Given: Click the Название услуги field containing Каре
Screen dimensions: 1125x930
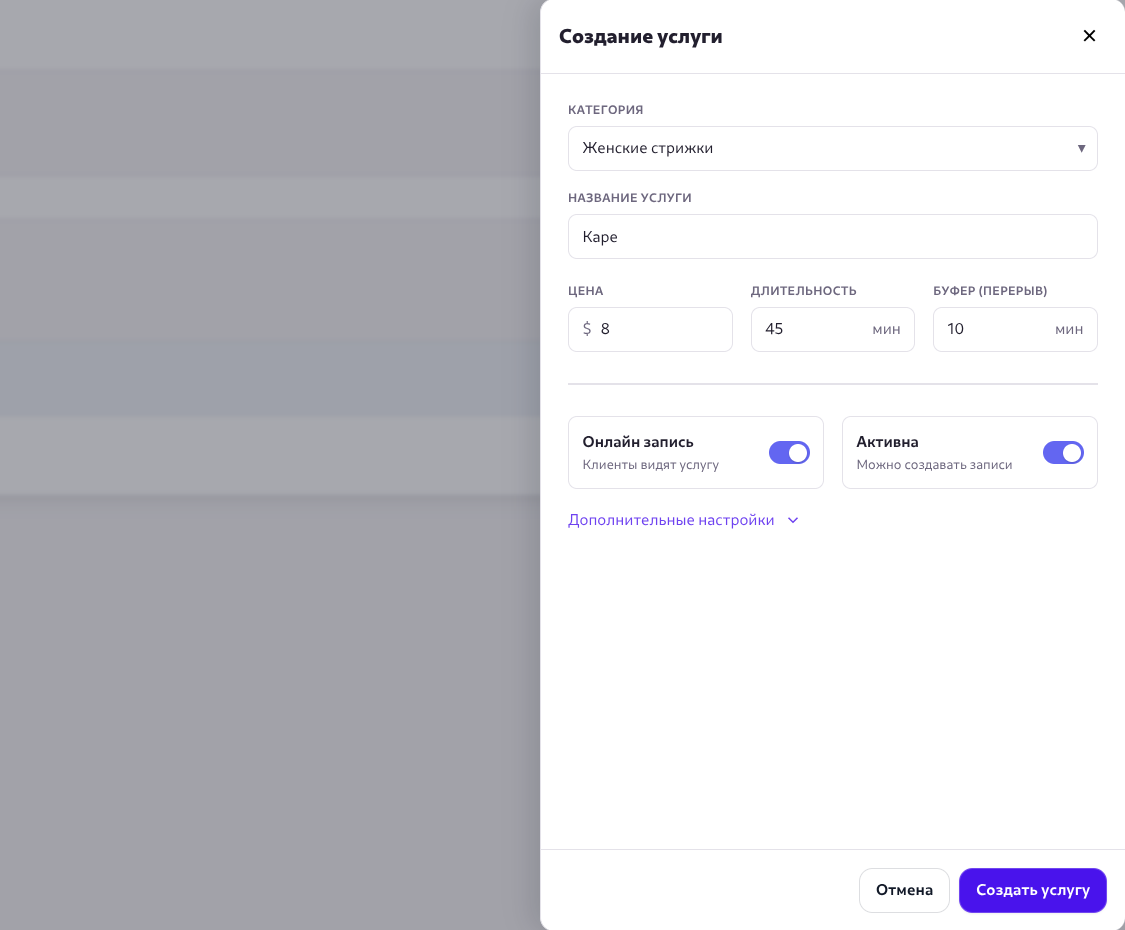Looking at the screenshot, I should click(832, 237).
